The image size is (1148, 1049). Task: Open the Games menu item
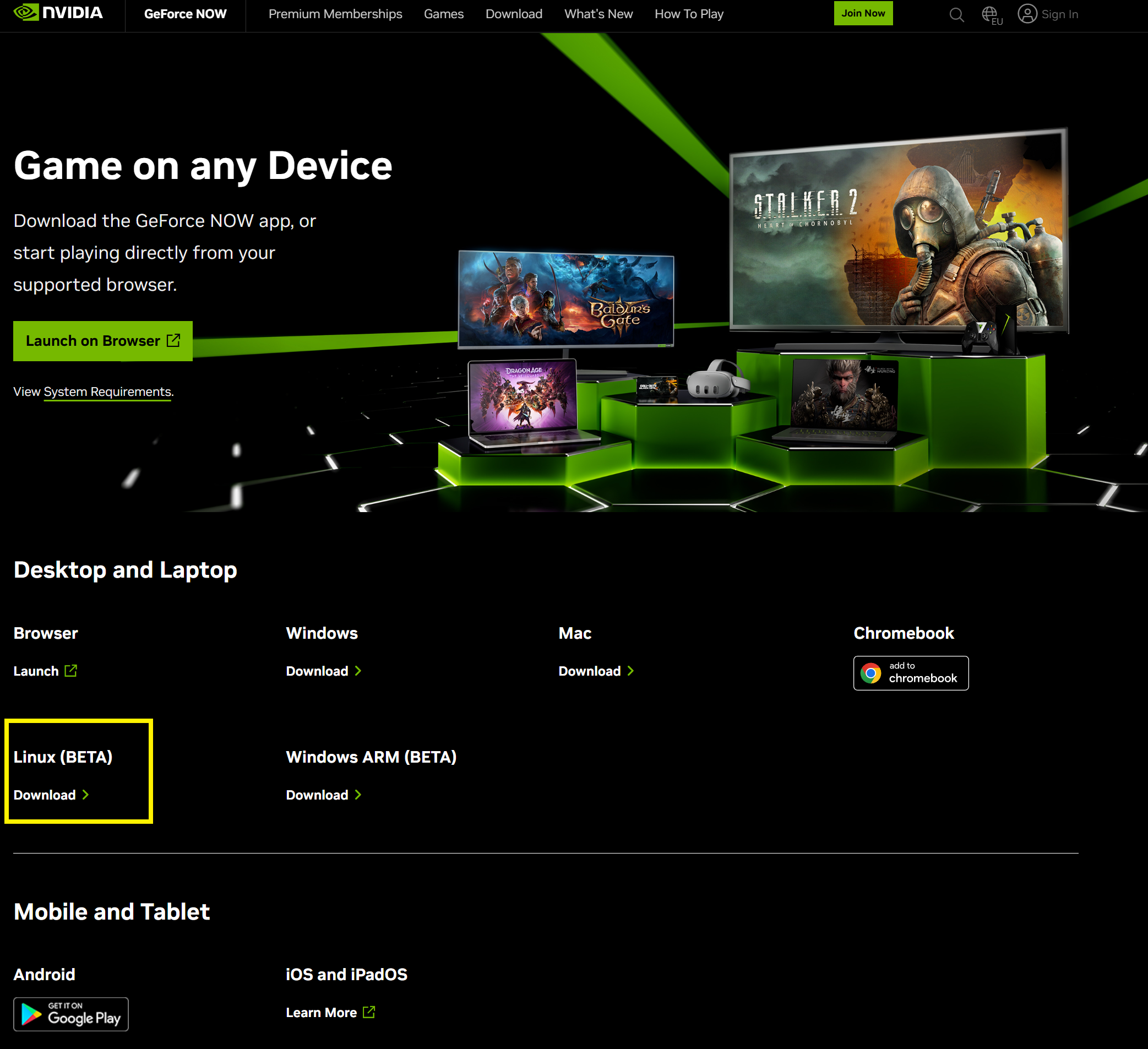[444, 14]
